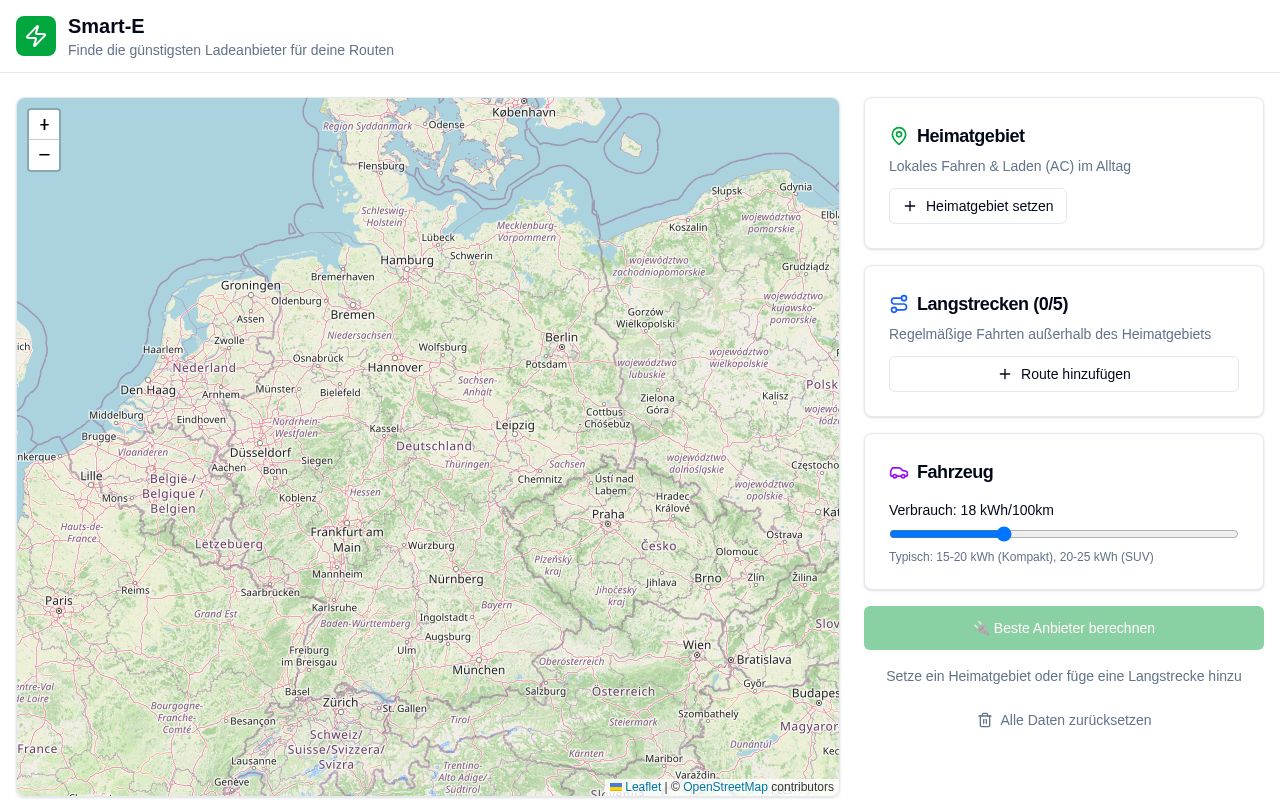Click København on the map
The image size is (1280, 800).
(523, 112)
